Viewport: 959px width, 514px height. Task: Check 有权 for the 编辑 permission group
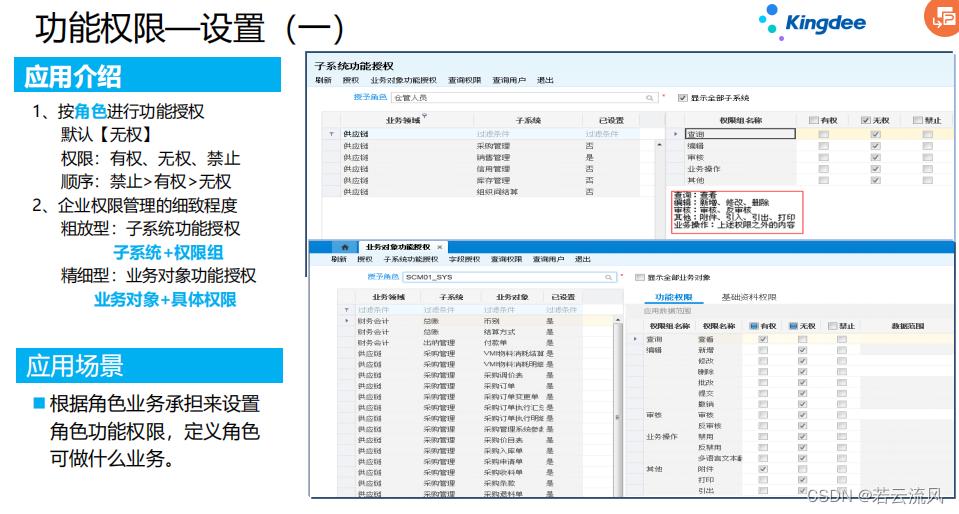click(x=824, y=146)
